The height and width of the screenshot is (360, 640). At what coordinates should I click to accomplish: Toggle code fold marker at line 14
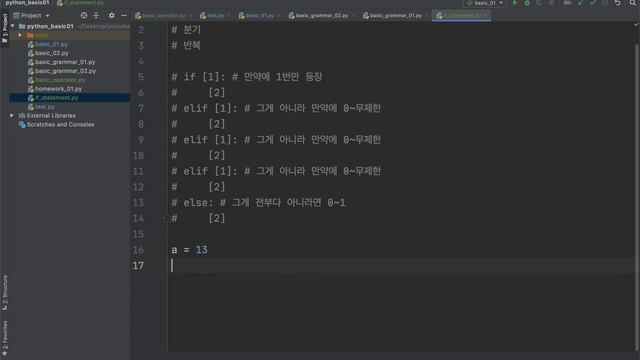click(x=167, y=219)
